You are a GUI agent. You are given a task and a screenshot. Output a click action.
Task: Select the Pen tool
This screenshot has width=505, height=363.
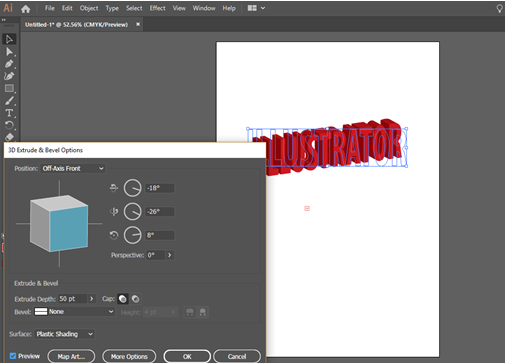click(9, 64)
